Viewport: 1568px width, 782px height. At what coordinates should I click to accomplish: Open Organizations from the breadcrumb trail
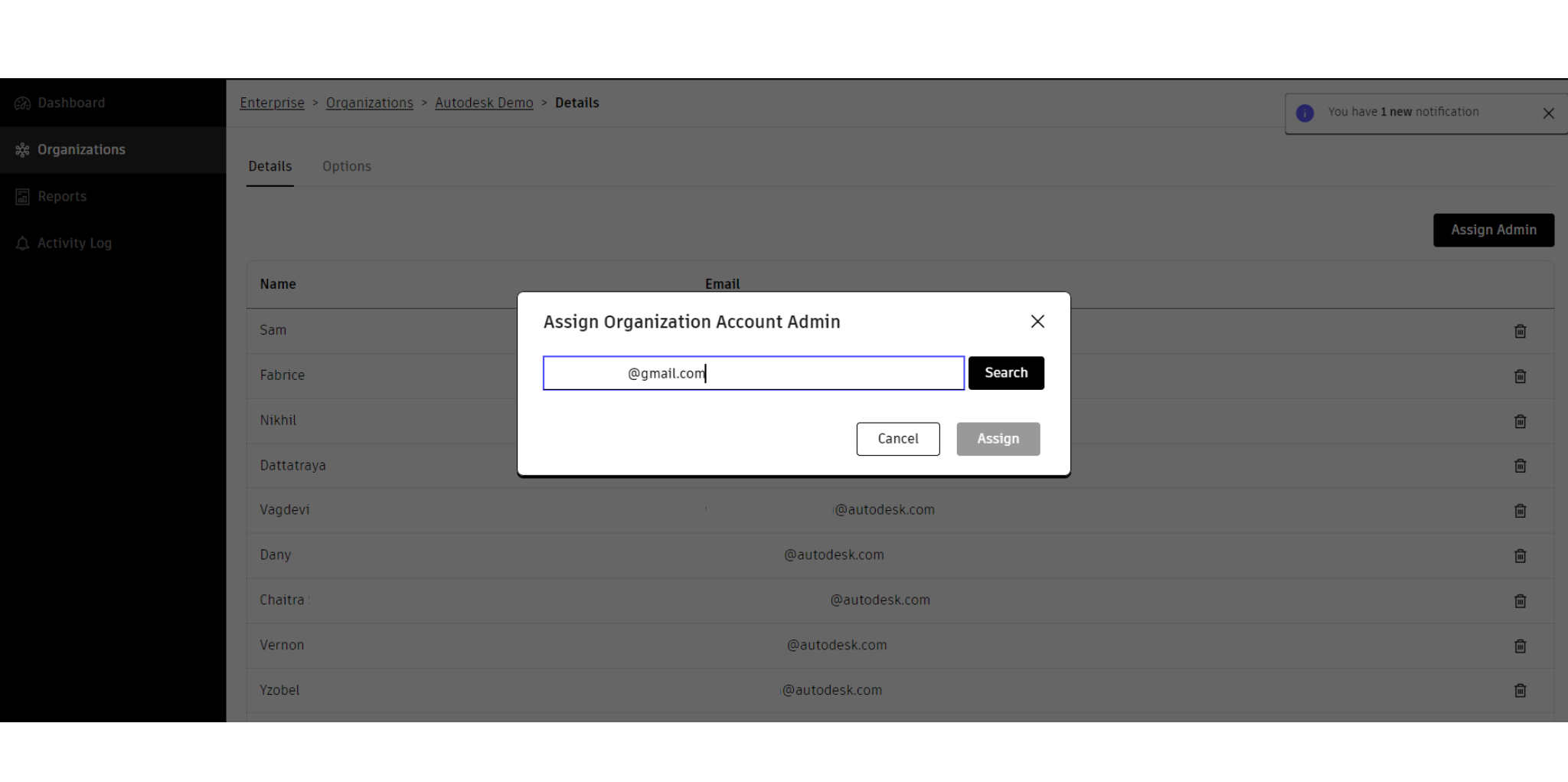(370, 103)
